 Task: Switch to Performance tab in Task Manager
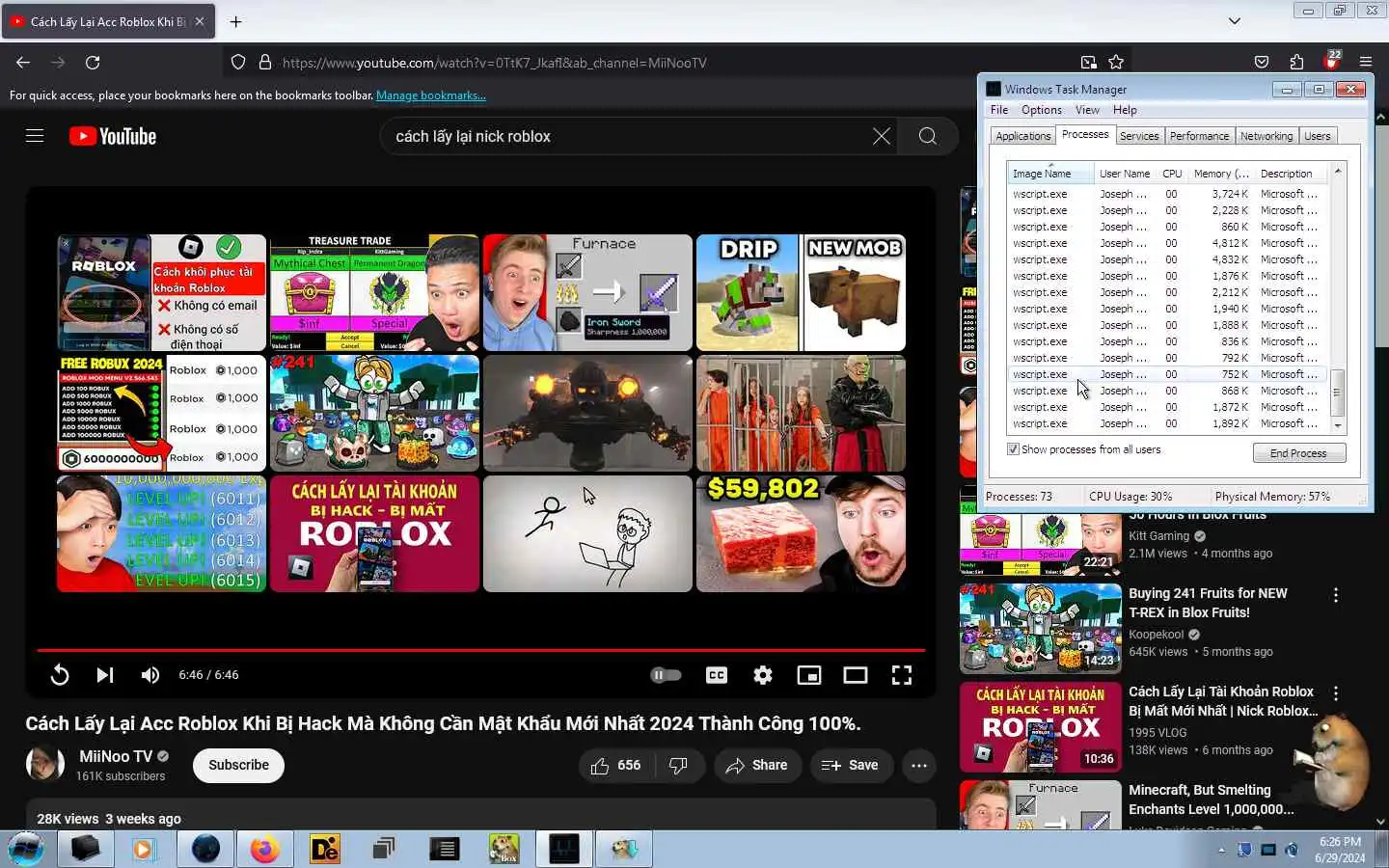pos(1199,136)
